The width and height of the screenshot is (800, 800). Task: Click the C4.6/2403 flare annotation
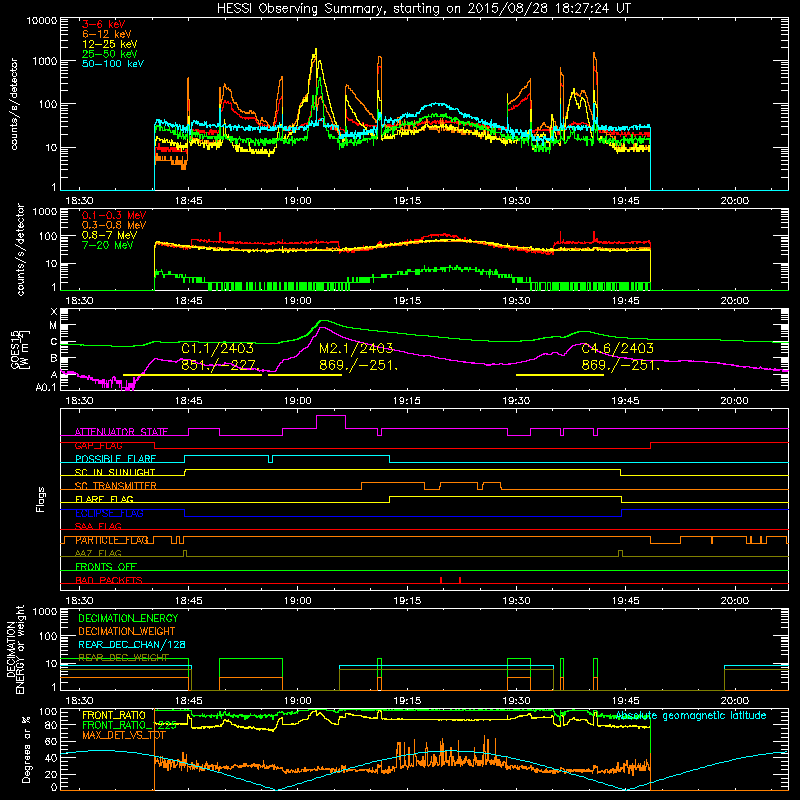click(617, 348)
